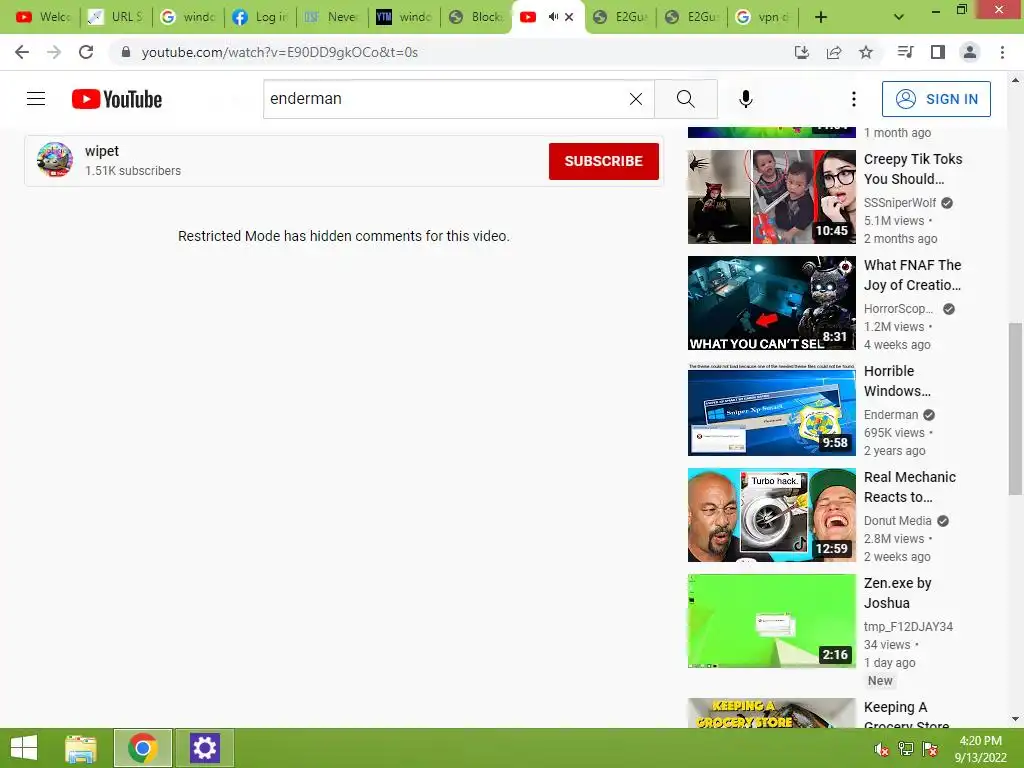This screenshot has height=768, width=1024.
Task: Bookmark this page with star icon
Action: (866, 52)
